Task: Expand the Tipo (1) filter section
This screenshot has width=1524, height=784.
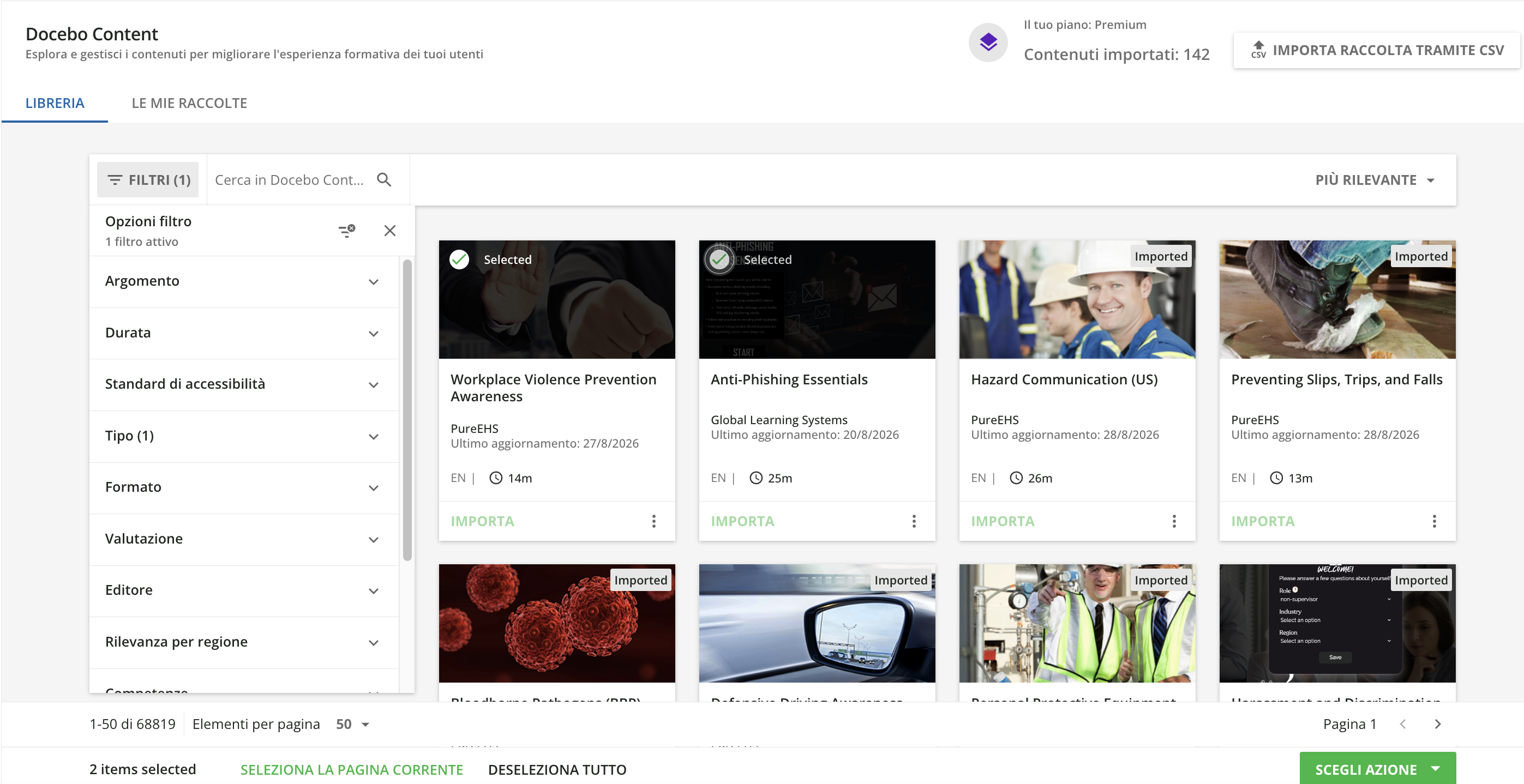Action: pyautogui.click(x=244, y=436)
